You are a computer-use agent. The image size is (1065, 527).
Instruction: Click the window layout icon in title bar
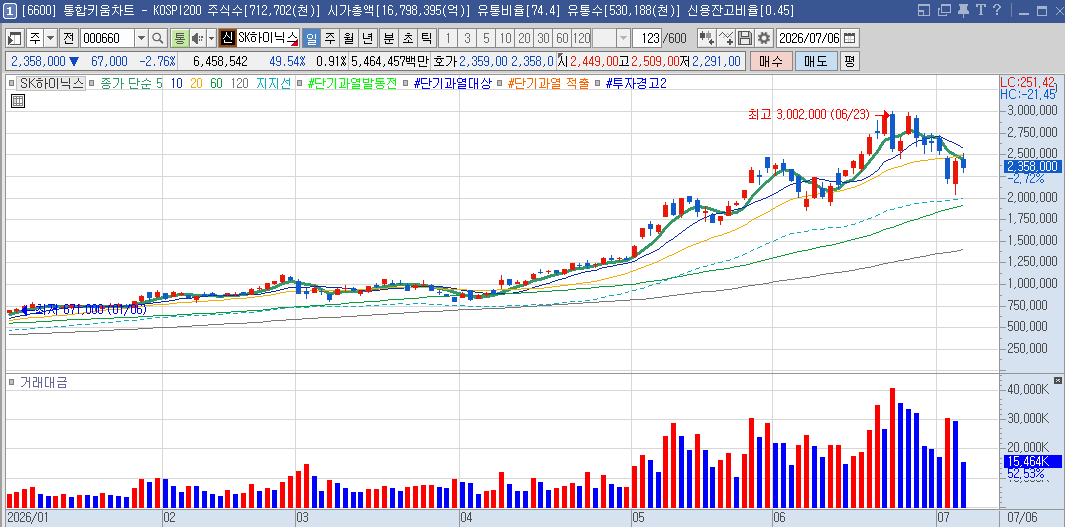(923, 10)
